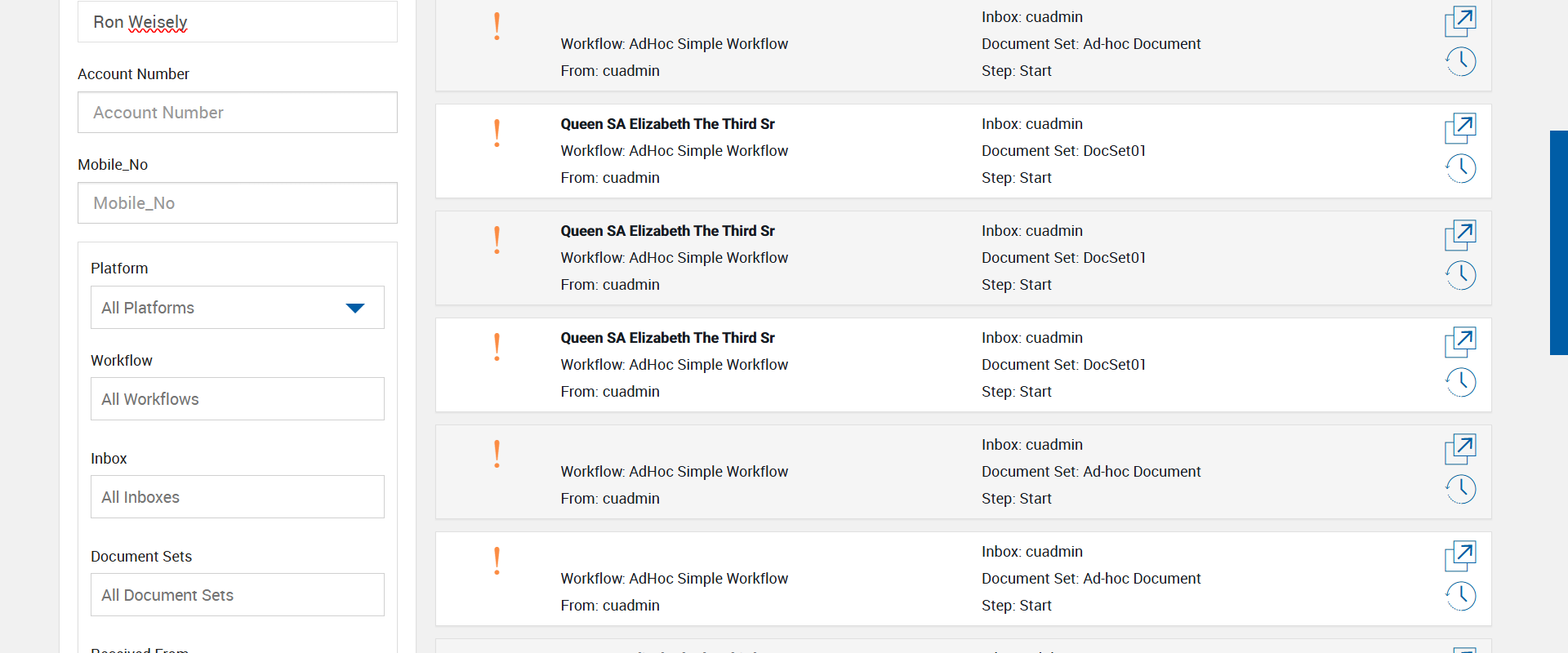View history clock on the topmost Ad-hoc Document item

pos(1460,62)
